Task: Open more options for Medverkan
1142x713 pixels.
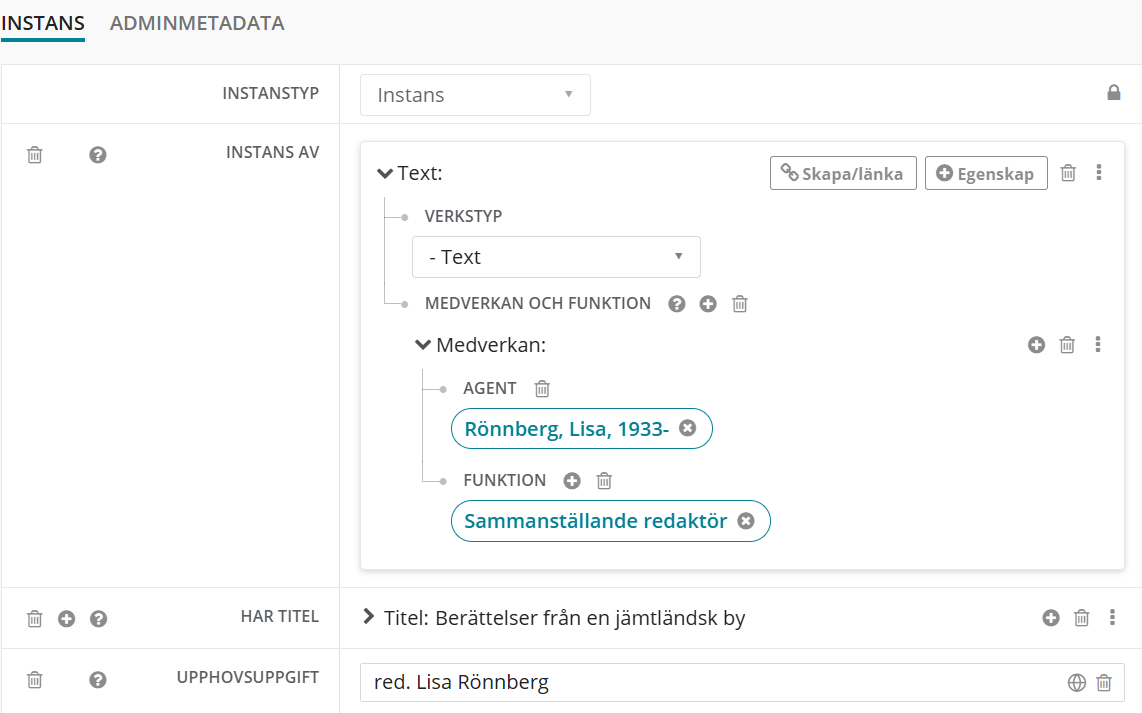Action: 1098,345
